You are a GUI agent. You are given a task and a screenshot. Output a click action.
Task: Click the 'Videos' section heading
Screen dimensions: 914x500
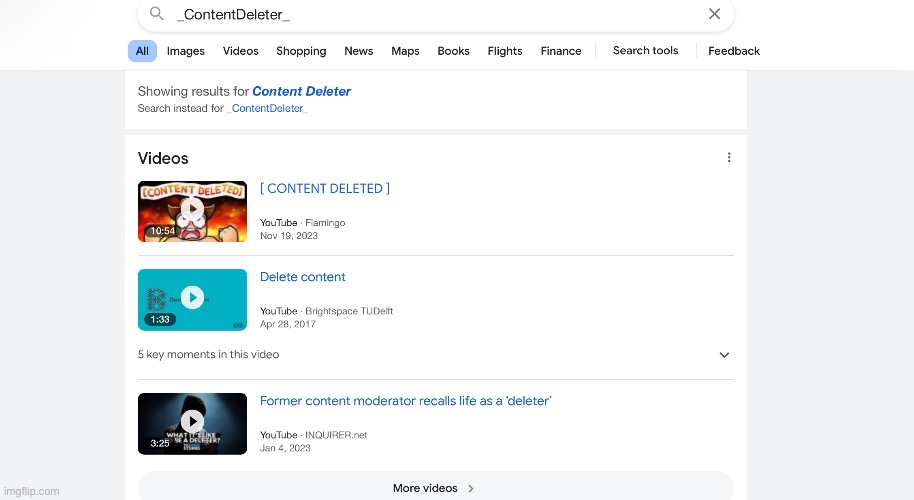pyautogui.click(x=163, y=159)
